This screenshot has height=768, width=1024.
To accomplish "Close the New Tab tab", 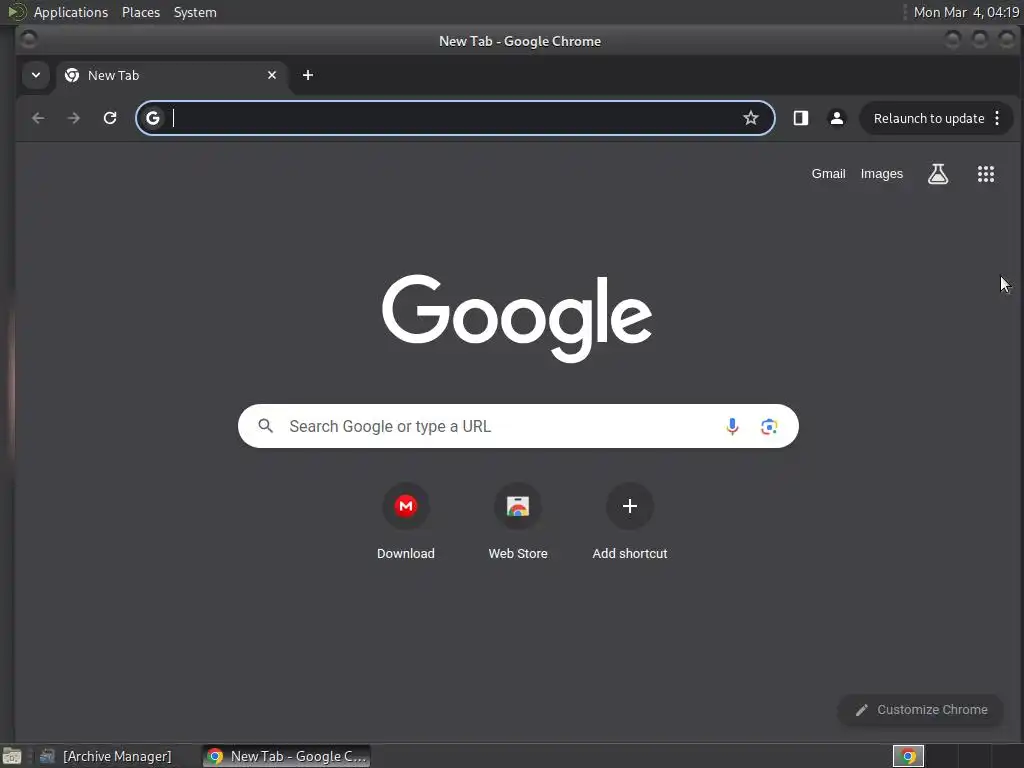I will point(272,75).
